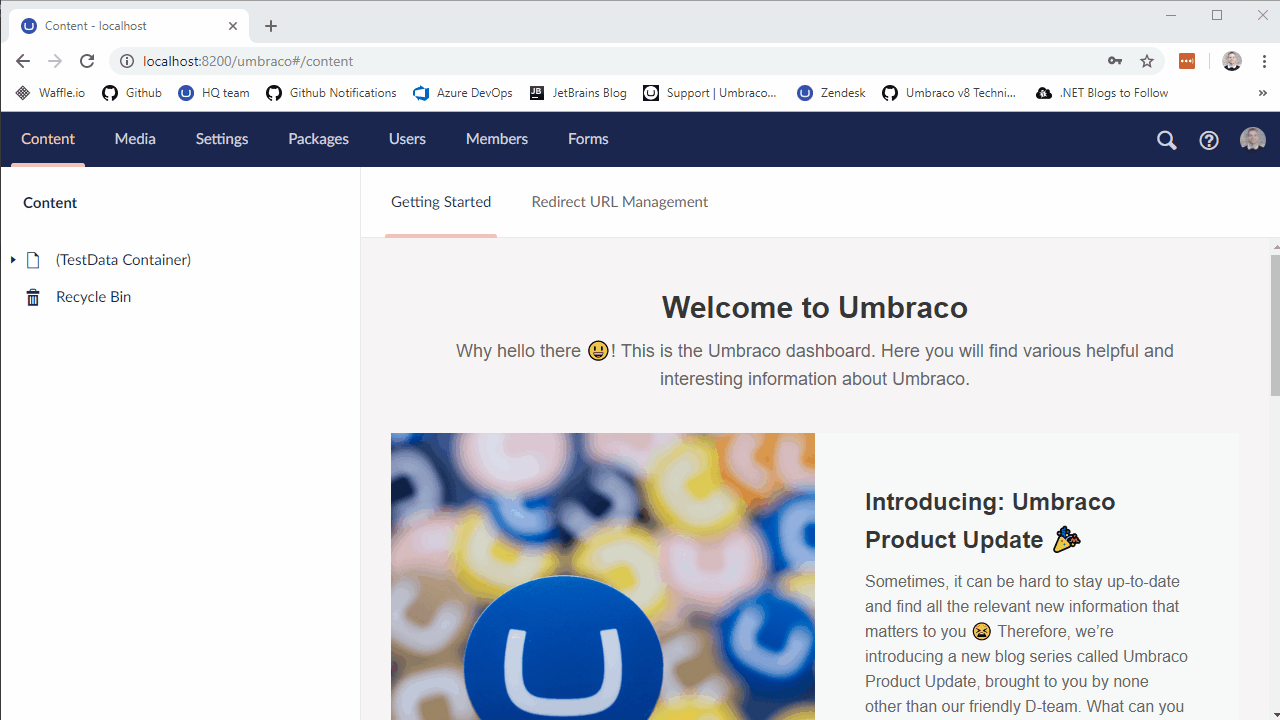Viewport: 1280px width, 720px height.
Task: Open the browser profile avatar menu
Action: [x=1231, y=61]
